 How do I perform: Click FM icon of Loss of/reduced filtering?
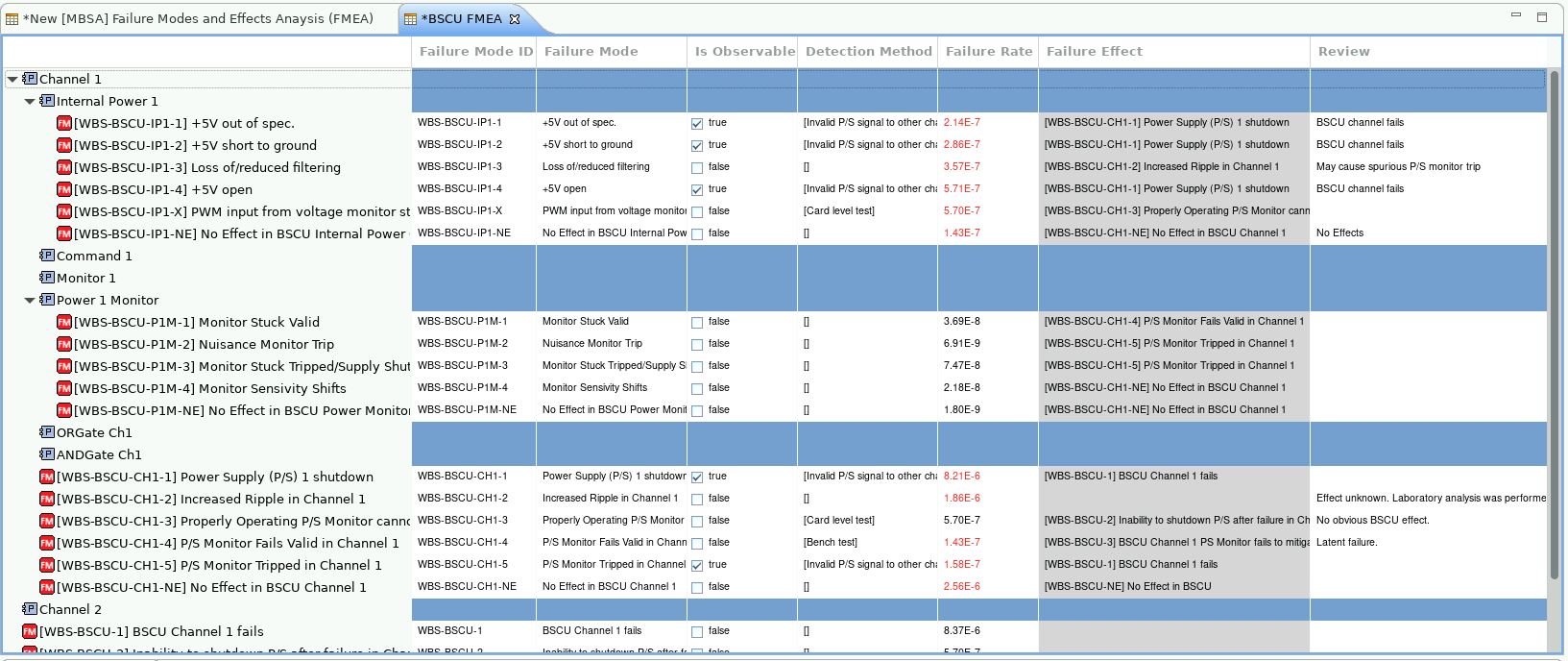64,167
